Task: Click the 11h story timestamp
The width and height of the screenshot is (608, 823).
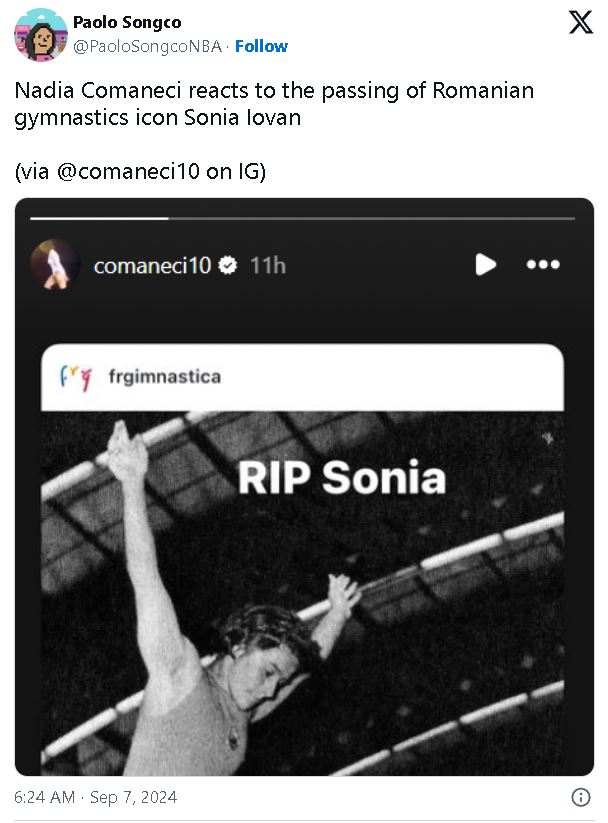Action: click(267, 266)
